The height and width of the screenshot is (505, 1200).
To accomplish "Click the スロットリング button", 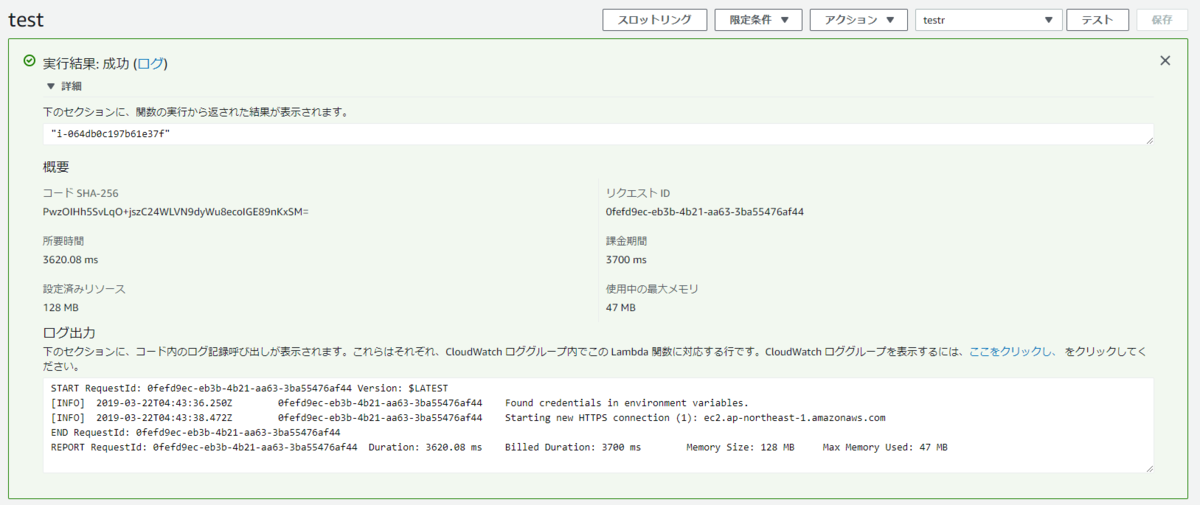I will (x=654, y=20).
